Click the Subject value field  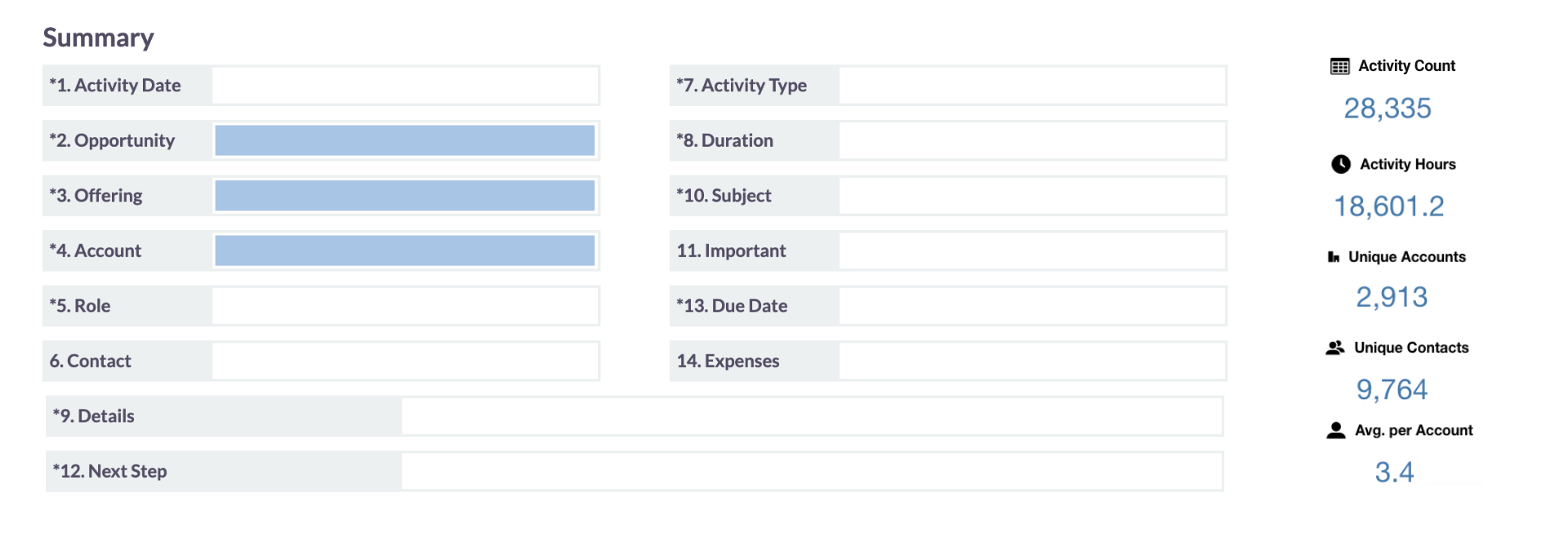(x=1032, y=196)
